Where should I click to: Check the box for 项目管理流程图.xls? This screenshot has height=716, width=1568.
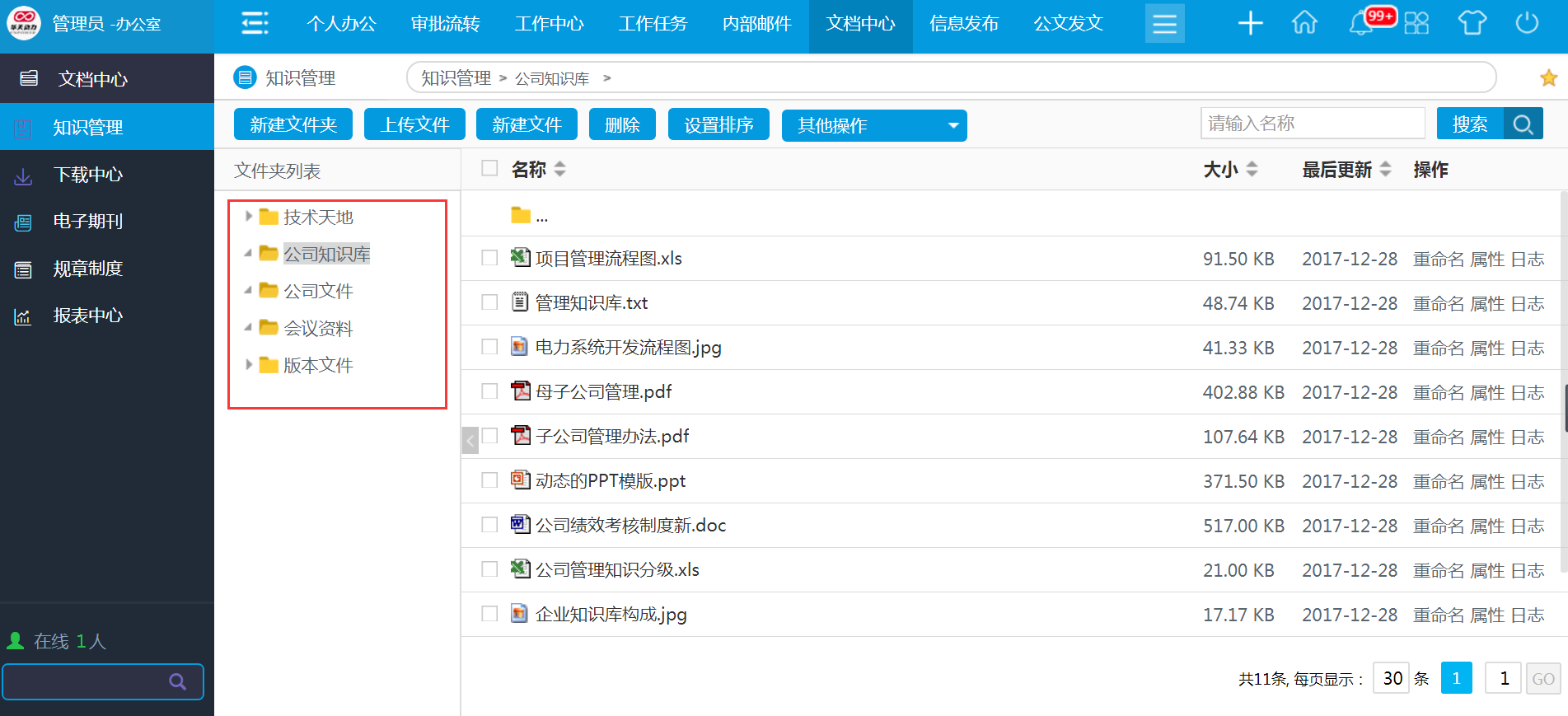489,258
